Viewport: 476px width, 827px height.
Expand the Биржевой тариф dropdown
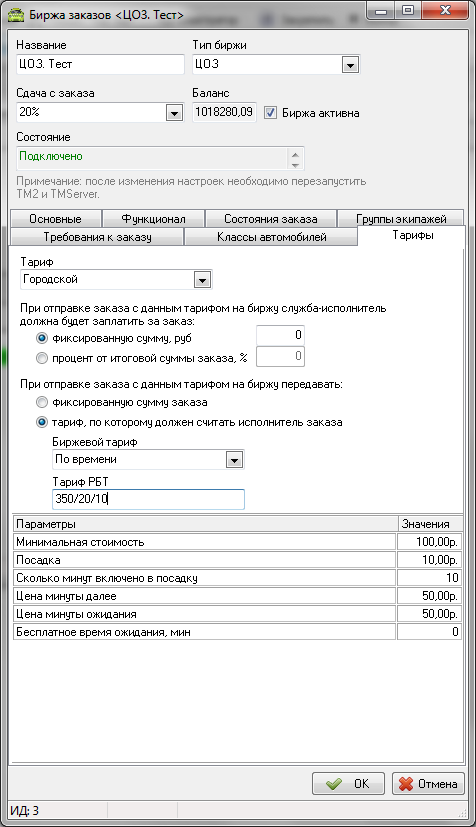(234, 460)
